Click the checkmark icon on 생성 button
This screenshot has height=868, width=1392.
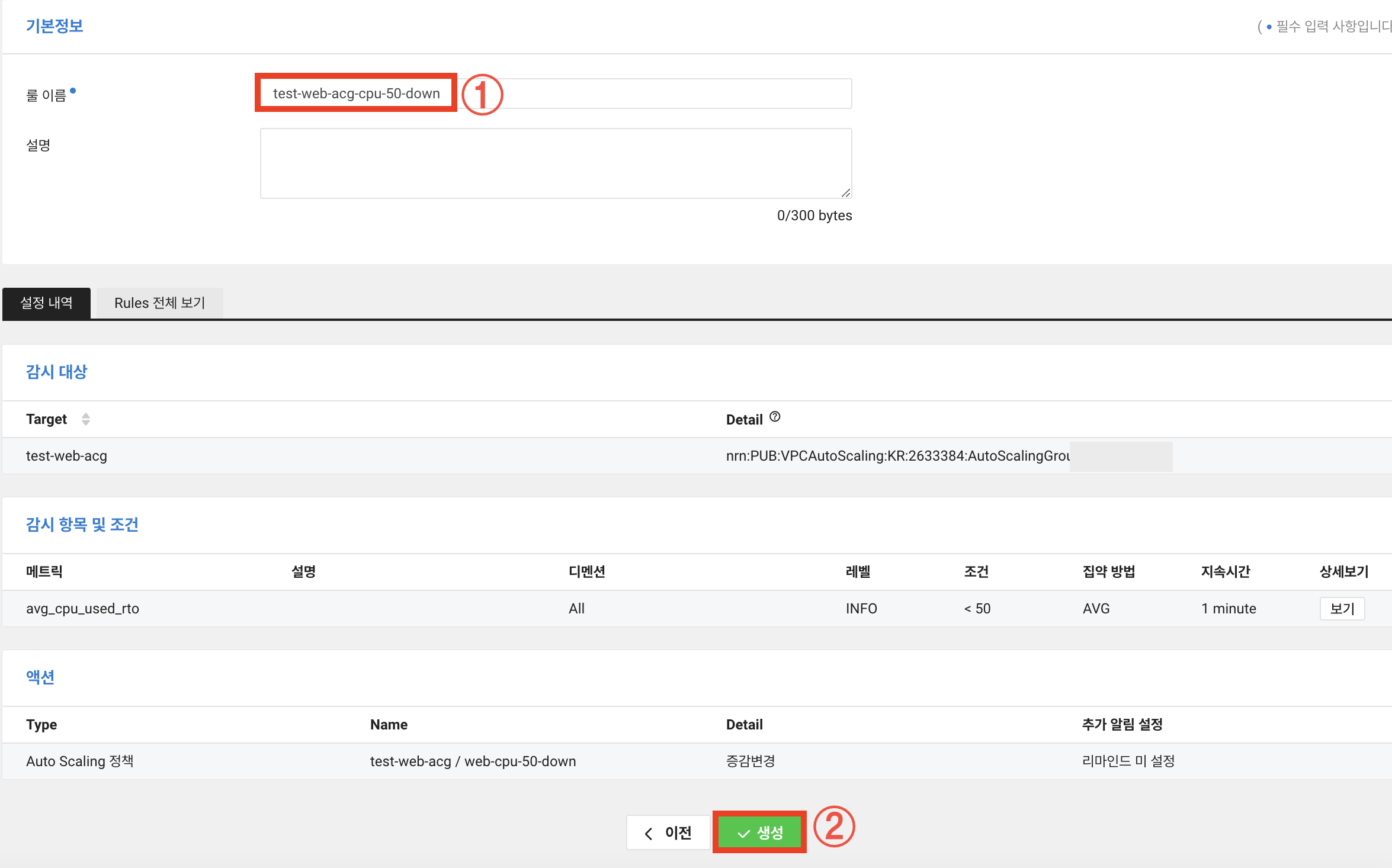click(x=743, y=834)
